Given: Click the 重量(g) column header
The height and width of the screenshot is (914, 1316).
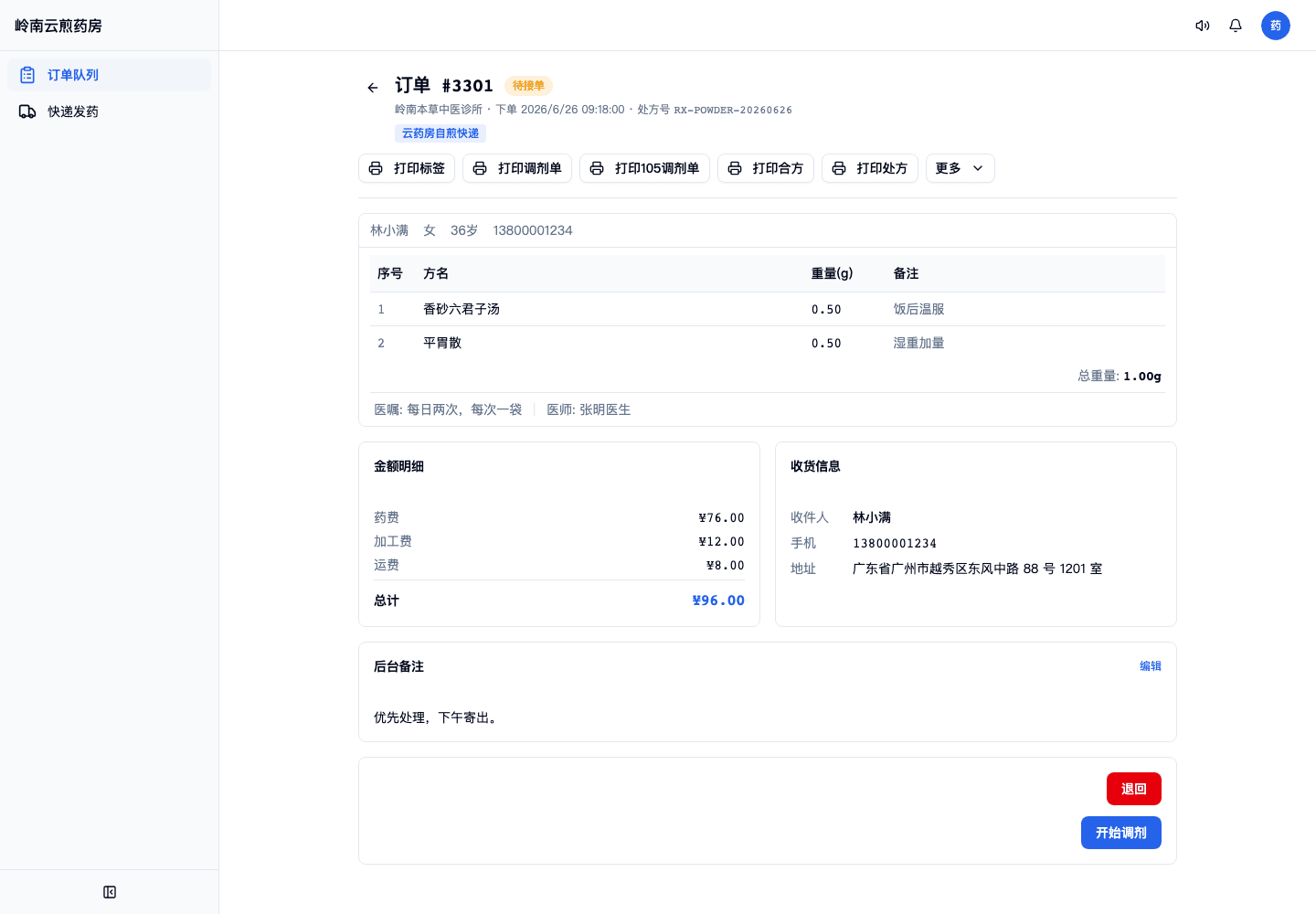Looking at the screenshot, I should (832, 273).
